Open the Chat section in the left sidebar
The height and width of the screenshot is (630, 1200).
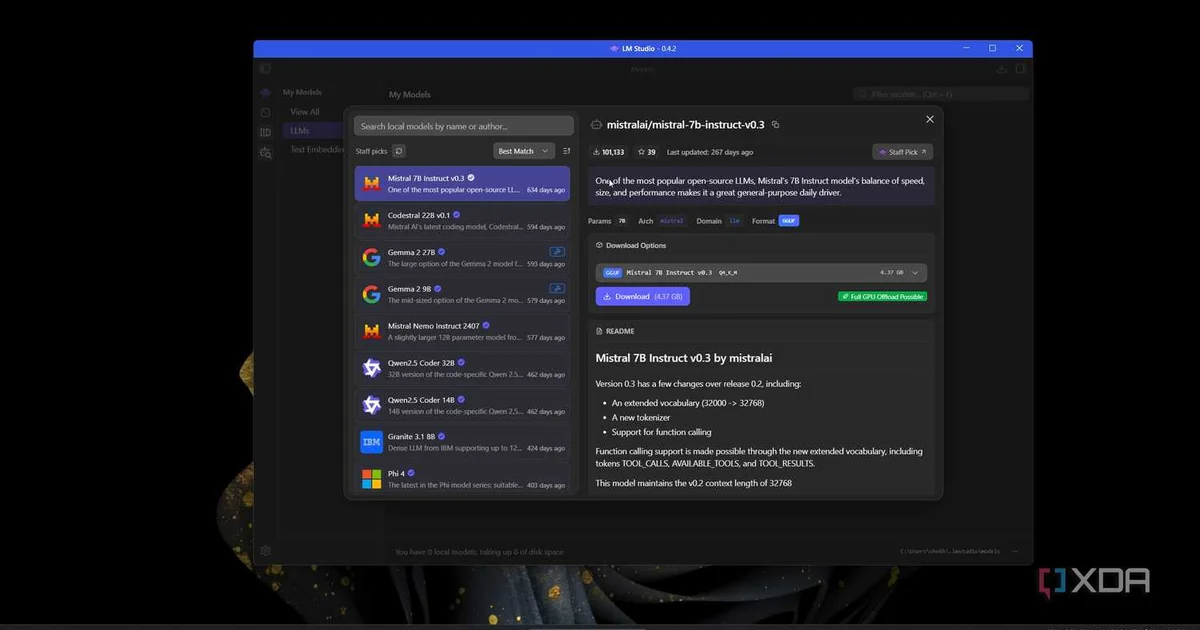[x=265, y=92]
